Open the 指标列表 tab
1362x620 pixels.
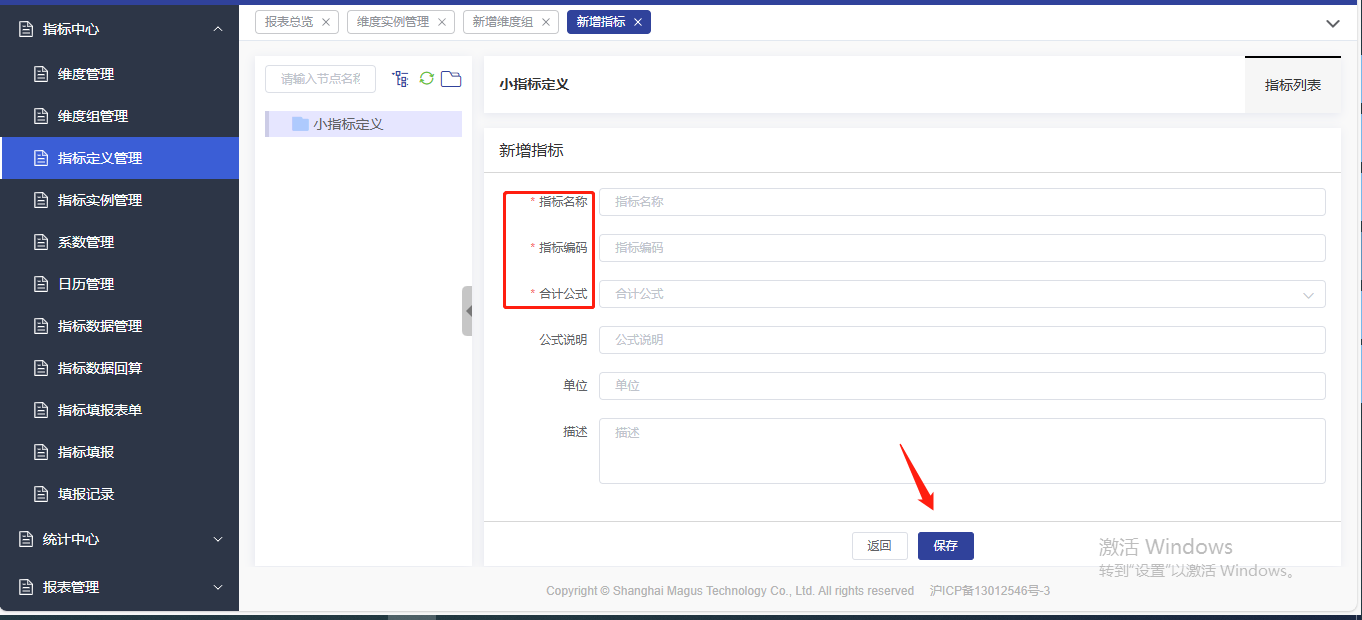coord(1292,85)
